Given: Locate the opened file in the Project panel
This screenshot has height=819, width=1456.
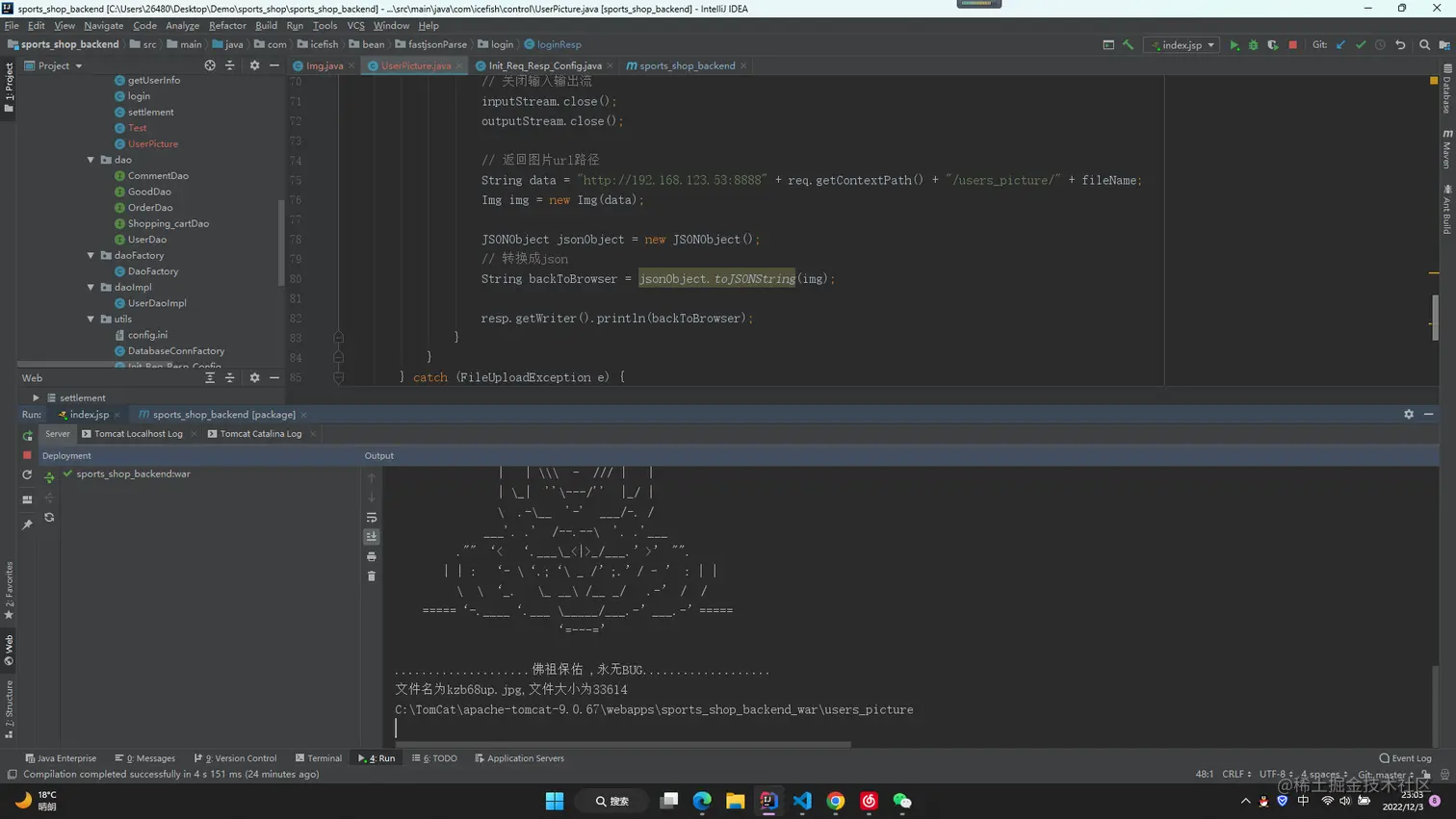Looking at the screenshot, I should coord(210,65).
